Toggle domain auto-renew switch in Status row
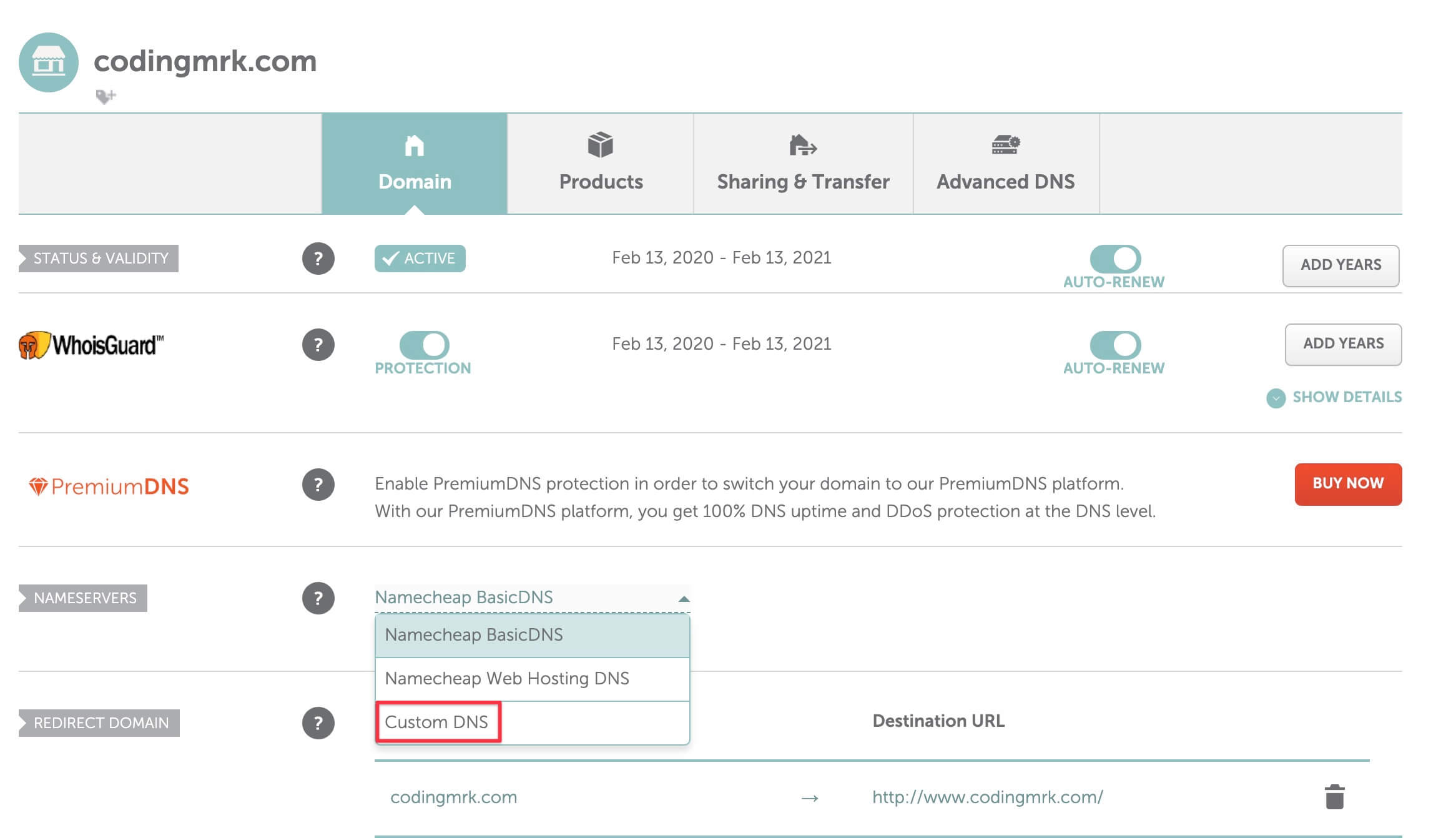This screenshot has height=838, width=1456. coord(1115,258)
